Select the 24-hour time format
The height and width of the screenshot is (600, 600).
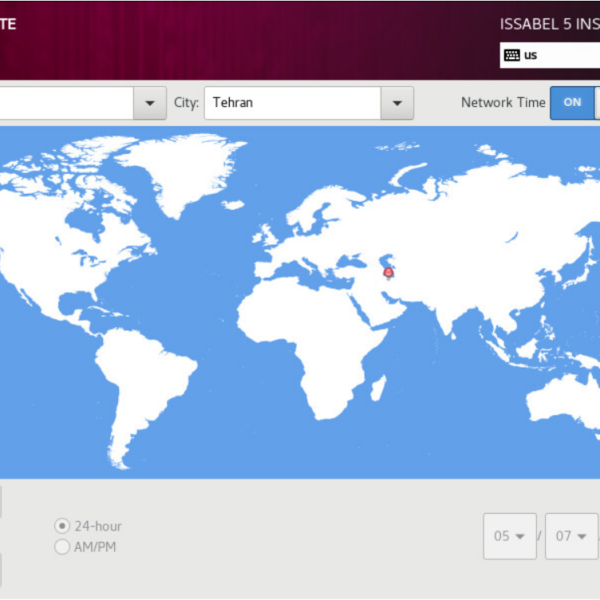point(63,526)
